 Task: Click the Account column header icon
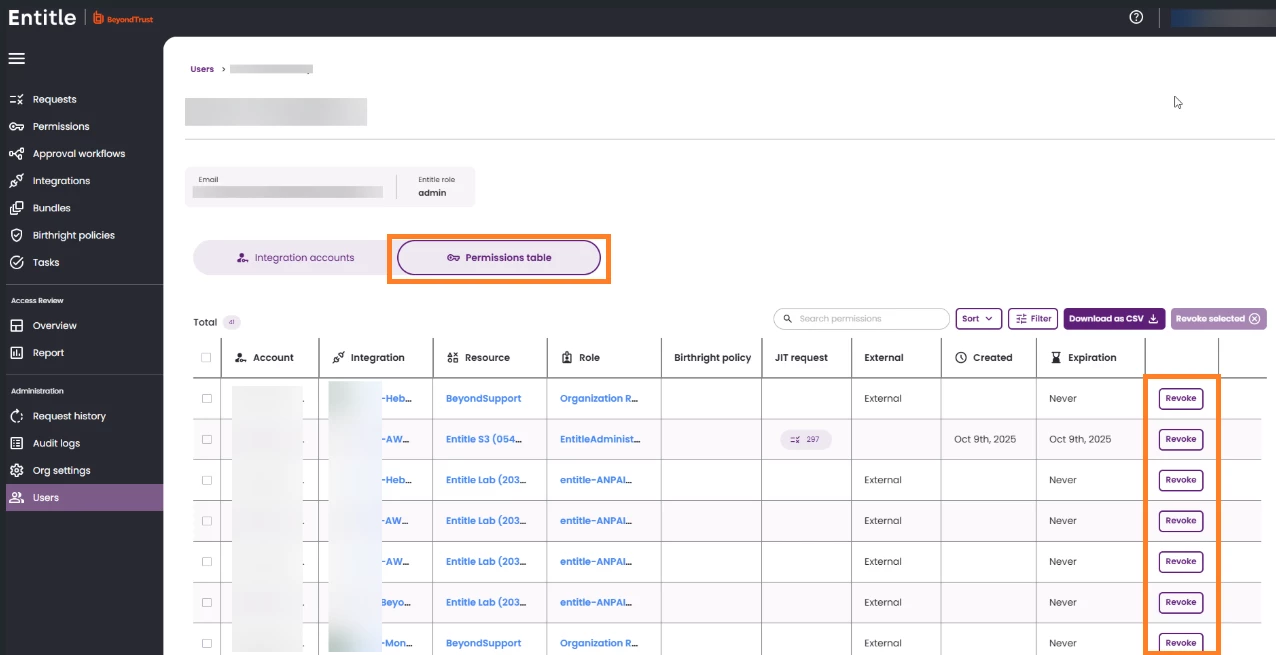pos(240,357)
